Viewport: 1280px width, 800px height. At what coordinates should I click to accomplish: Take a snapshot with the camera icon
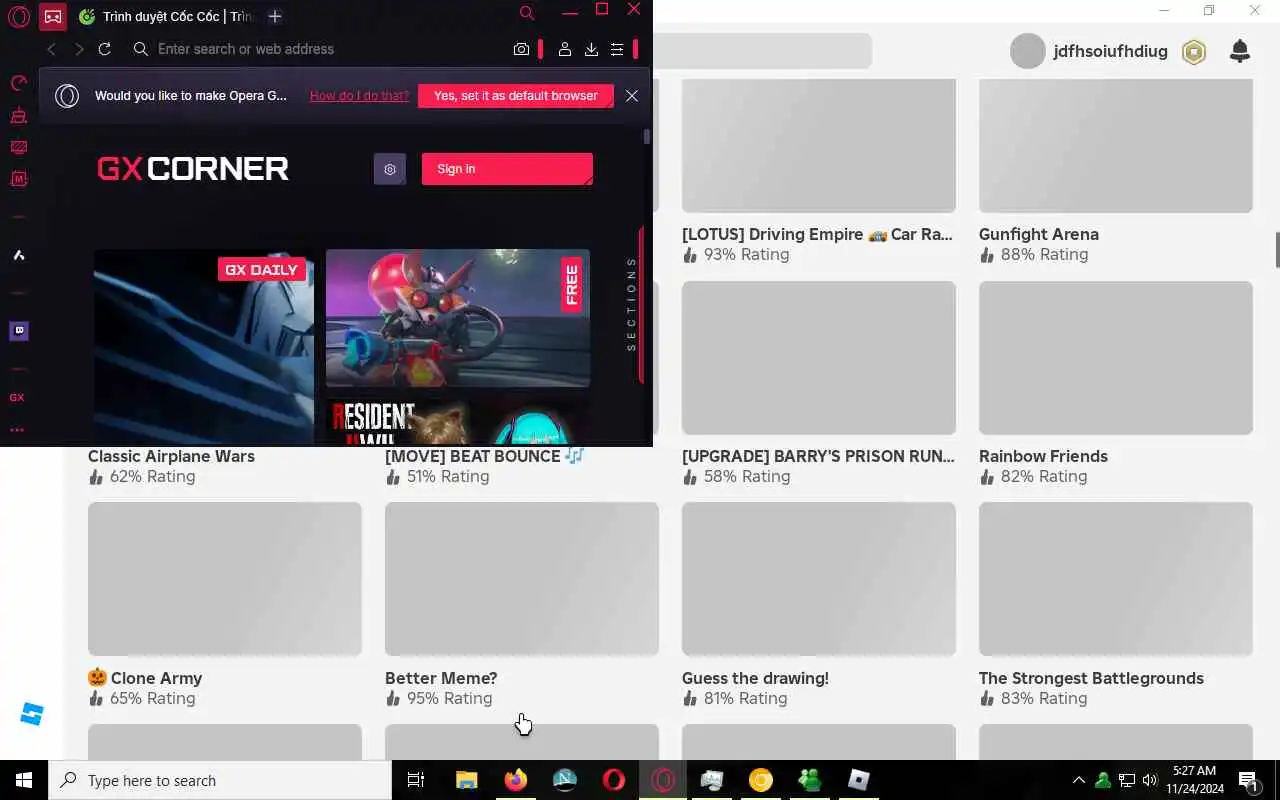(x=521, y=49)
